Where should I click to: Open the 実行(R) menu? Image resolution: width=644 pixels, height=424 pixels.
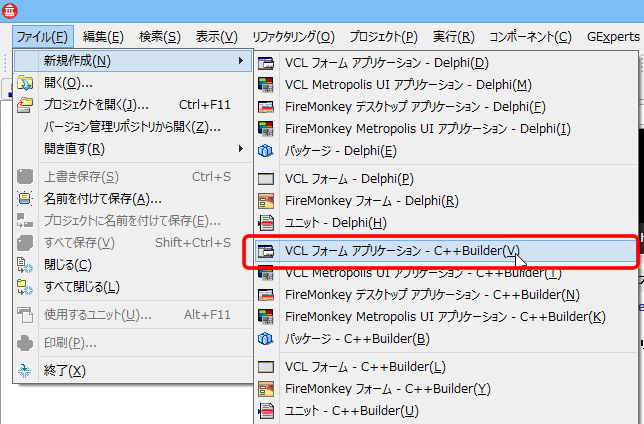[x=453, y=37]
